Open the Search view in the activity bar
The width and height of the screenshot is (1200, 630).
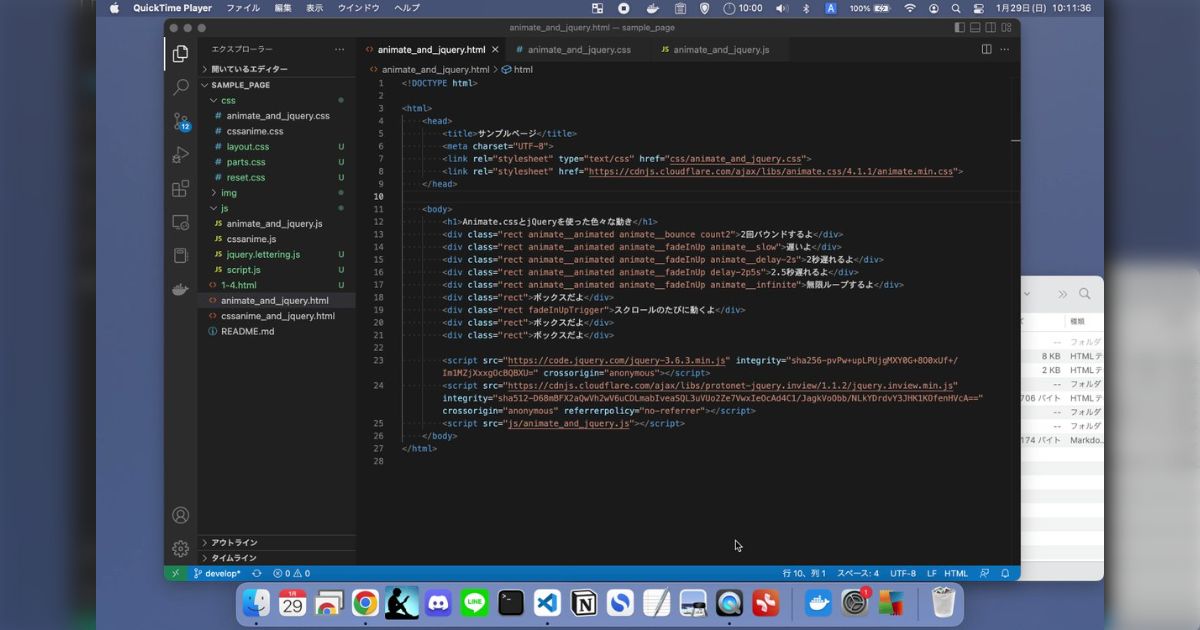[x=180, y=87]
